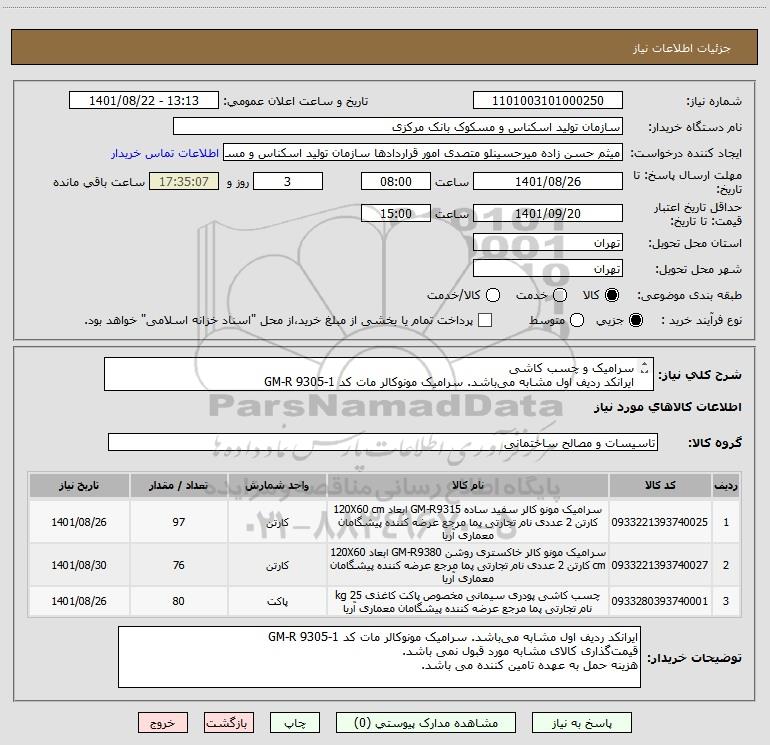Click the remaining time field 17:35:07

pyautogui.click(x=184, y=181)
